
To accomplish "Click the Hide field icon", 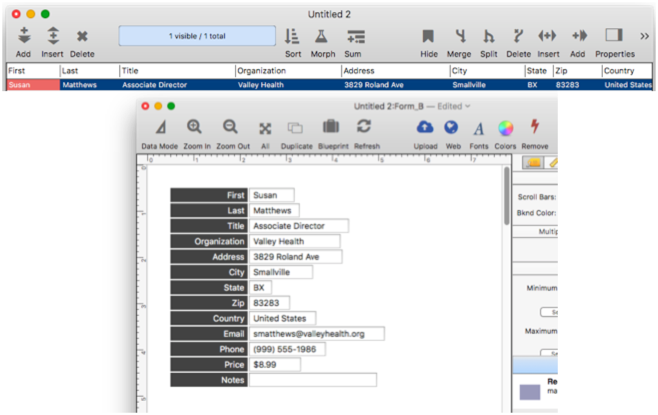I will point(428,36).
